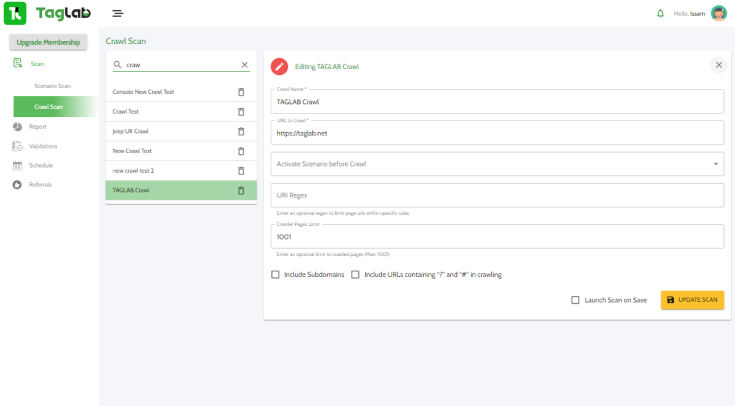Select the New Crawl Test row
Screen dimensions: 735x406
[x=181, y=151]
